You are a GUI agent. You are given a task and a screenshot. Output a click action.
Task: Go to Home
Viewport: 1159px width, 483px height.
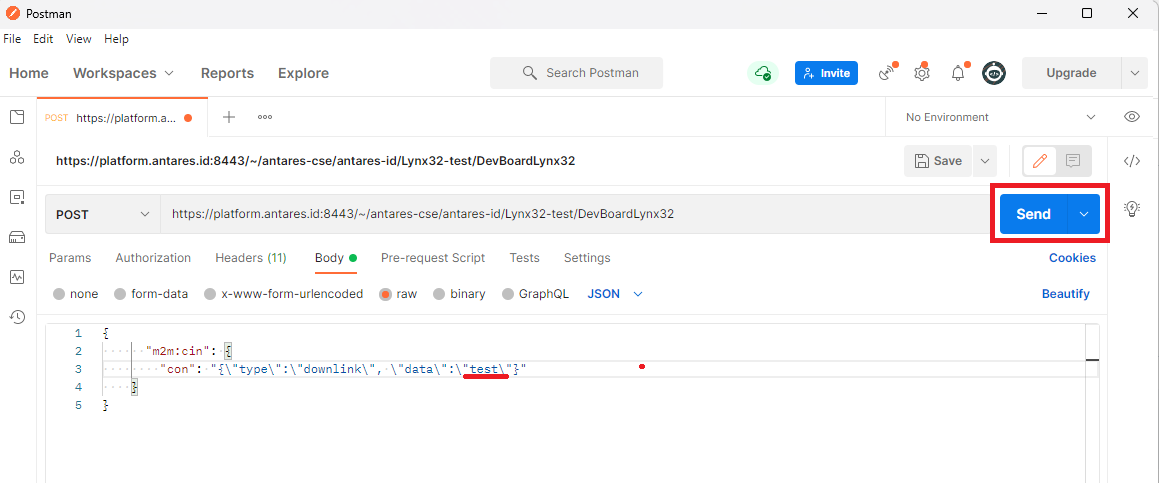pyautogui.click(x=29, y=73)
